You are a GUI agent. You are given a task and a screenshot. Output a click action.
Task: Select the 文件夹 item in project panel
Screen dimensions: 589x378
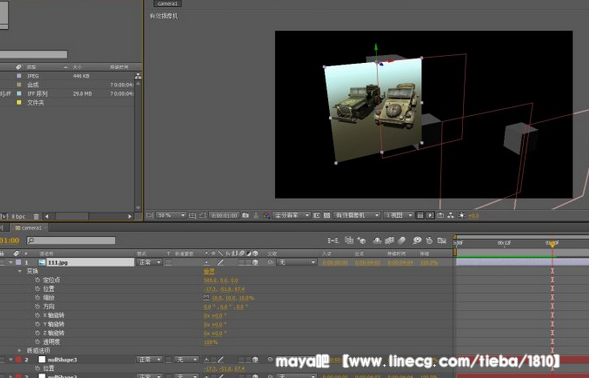pyautogui.click(x=36, y=102)
